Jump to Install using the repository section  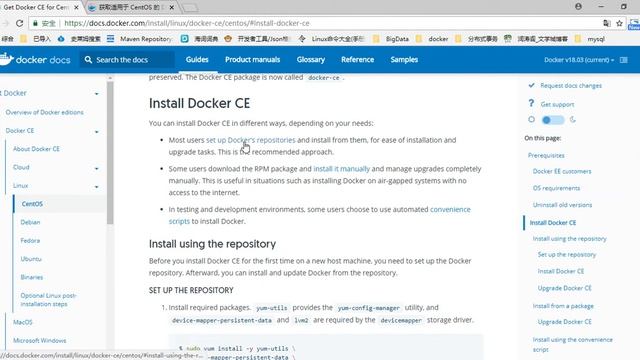[569, 239]
